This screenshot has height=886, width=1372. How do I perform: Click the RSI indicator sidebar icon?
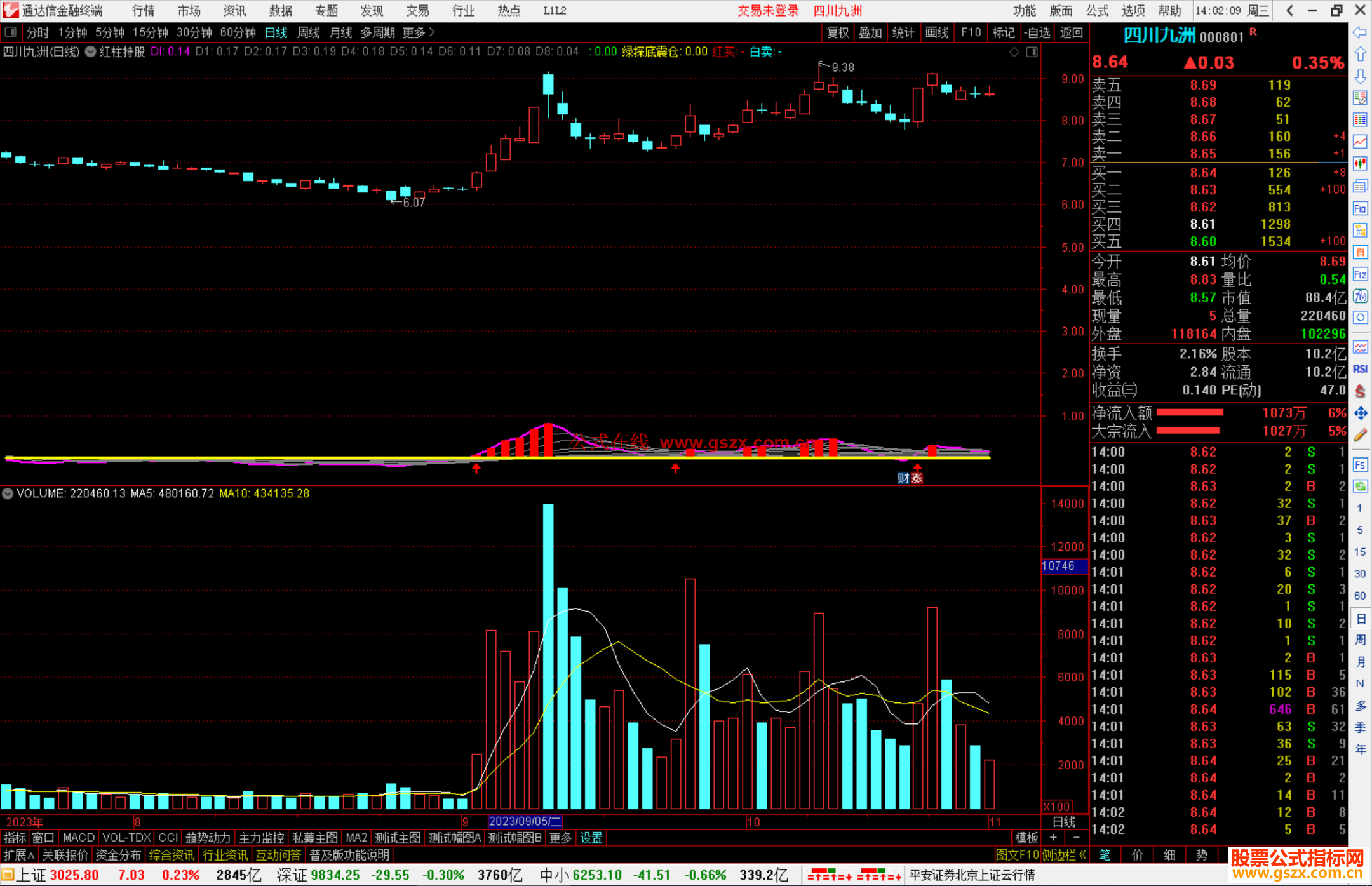pyautogui.click(x=1360, y=369)
